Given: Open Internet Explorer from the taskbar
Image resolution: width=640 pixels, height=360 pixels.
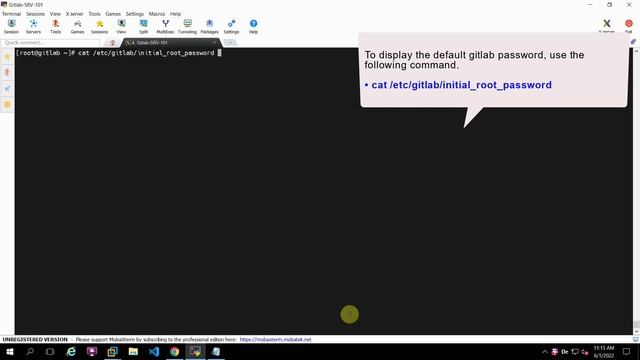Looking at the screenshot, I should 71,351.
